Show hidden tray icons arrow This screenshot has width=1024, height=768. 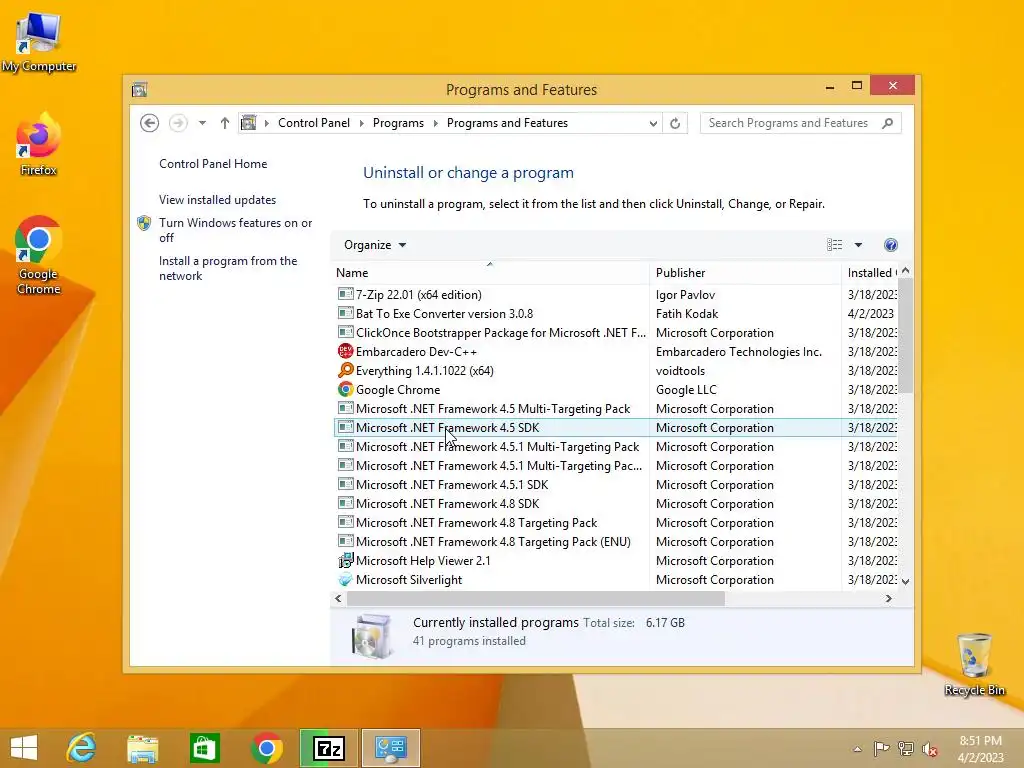click(x=857, y=749)
